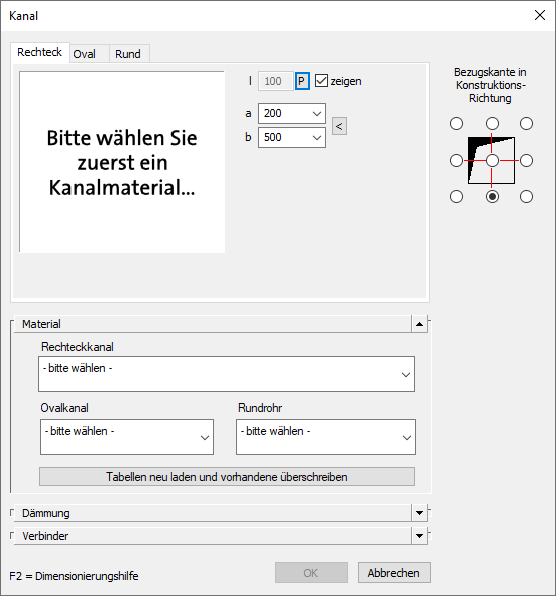Click the Bezugskante duct cross-section diagram
This screenshot has height=596, width=556.
(x=491, y=160)
